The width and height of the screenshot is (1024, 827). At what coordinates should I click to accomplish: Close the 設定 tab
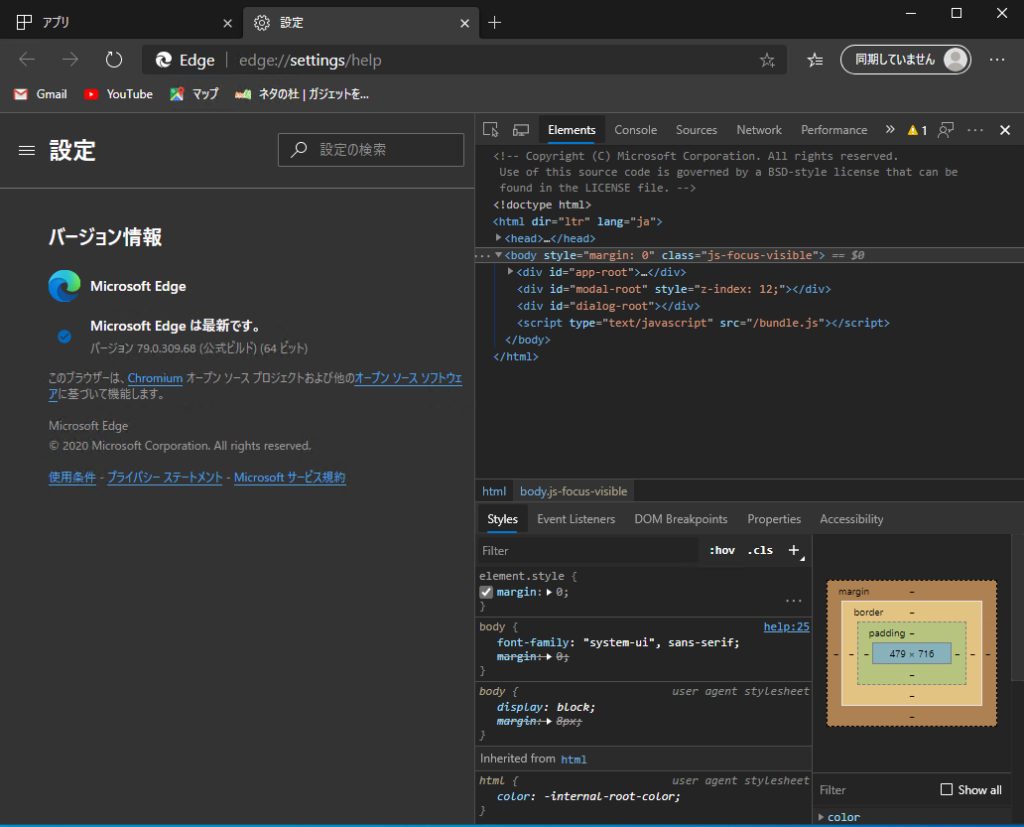(x=464, y=24)
